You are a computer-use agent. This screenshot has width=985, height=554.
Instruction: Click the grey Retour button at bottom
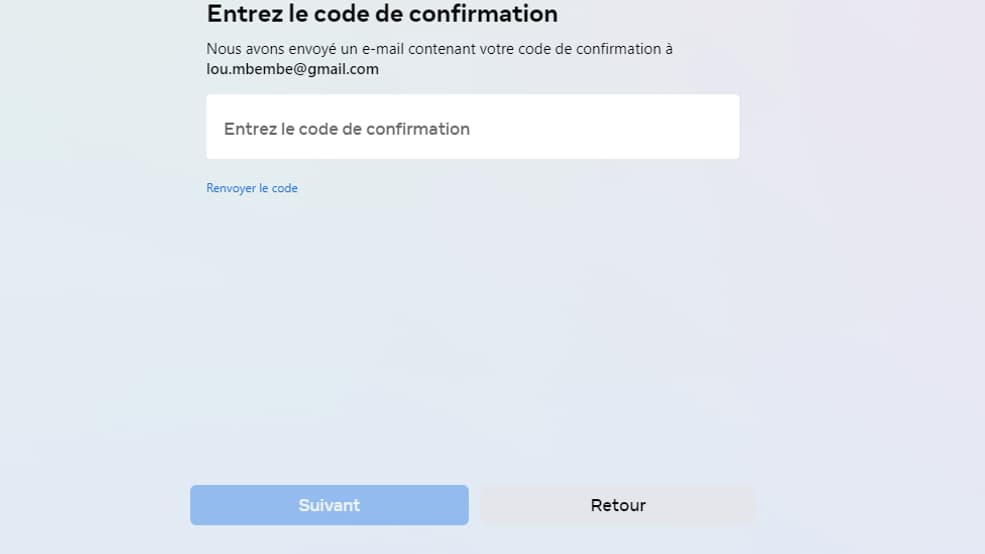tap(617, 505)
